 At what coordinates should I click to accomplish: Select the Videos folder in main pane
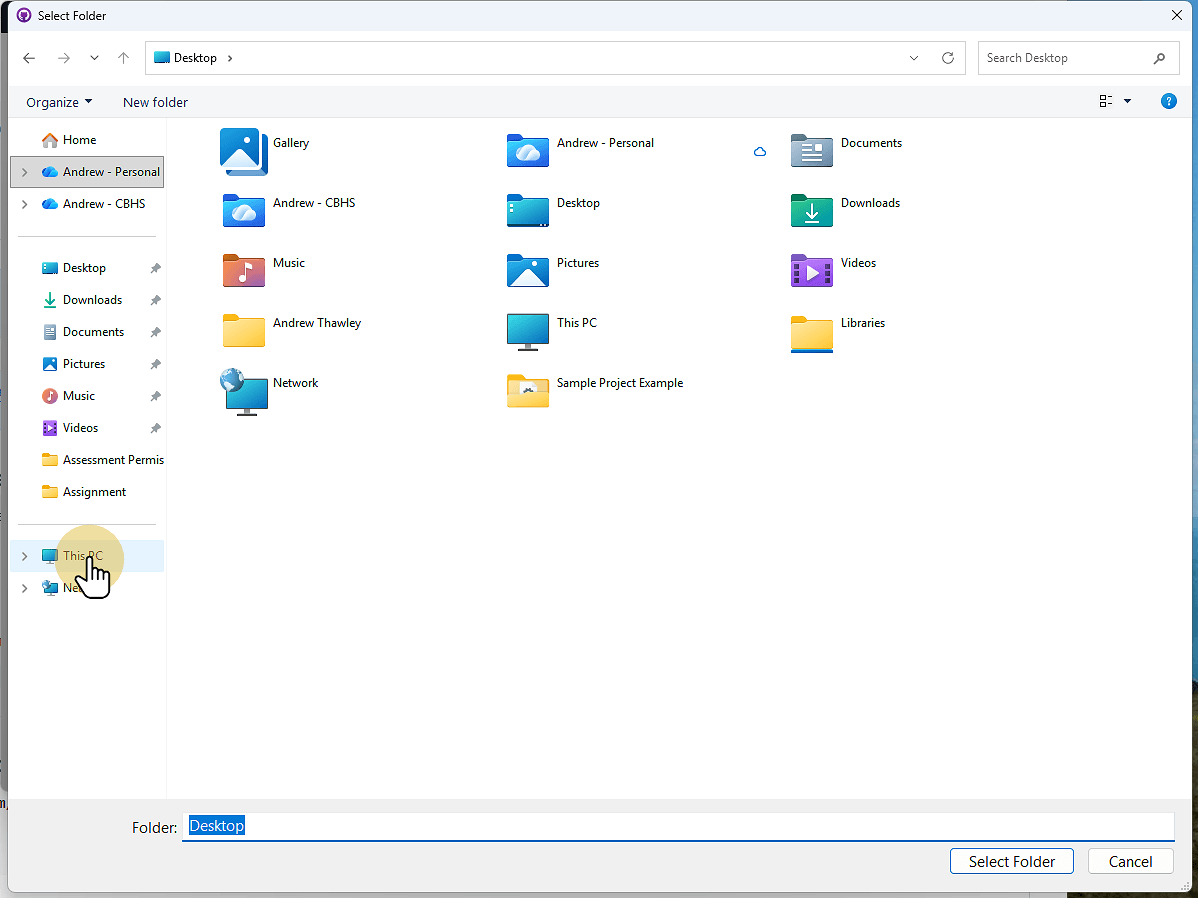tap(811, 270)
